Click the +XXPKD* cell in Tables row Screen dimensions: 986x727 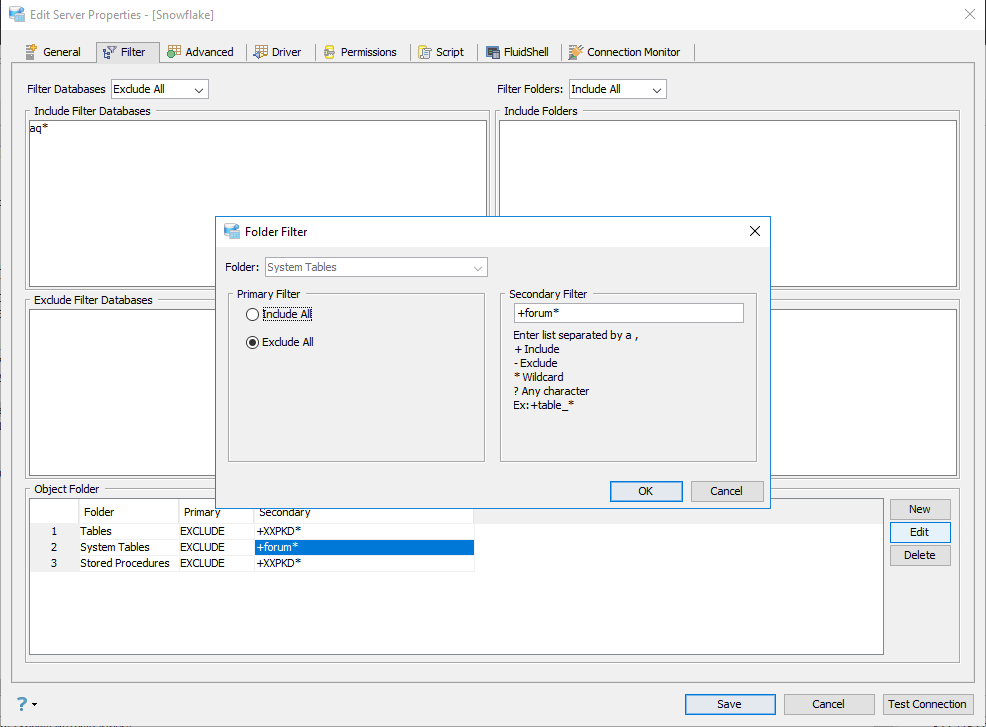coord(364,531)
